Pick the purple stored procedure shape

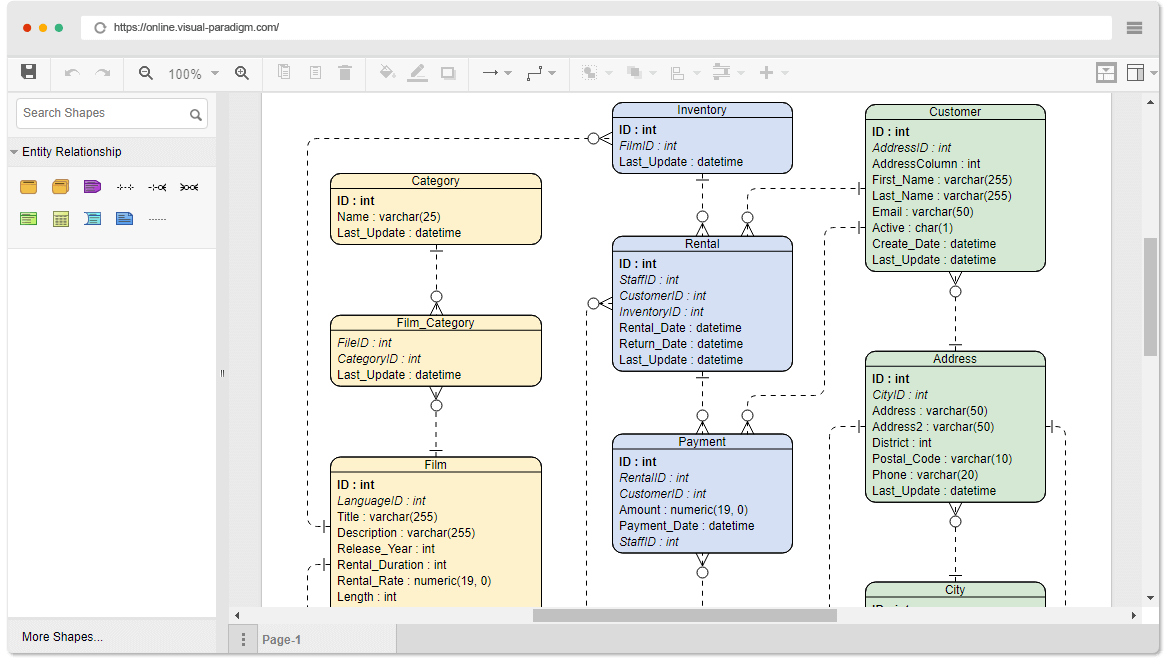92,187
